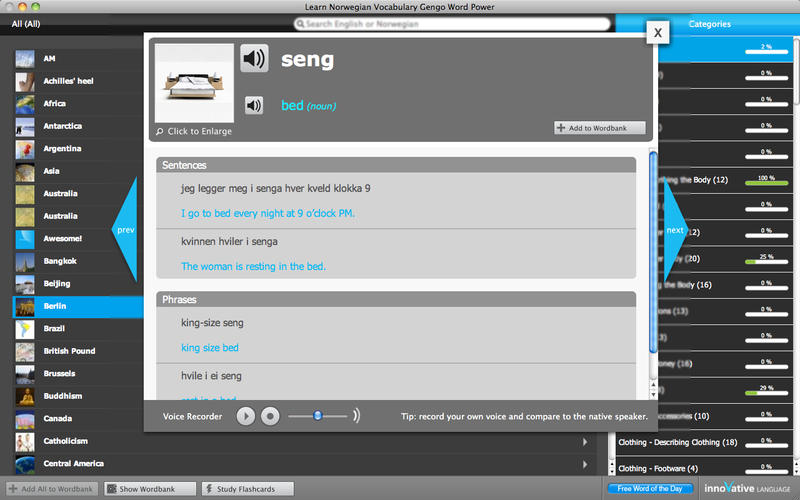Select Brussels in the word list
The width and height of the screenshot is (800, 500).
pyautogui.click(x=78, y=373)
